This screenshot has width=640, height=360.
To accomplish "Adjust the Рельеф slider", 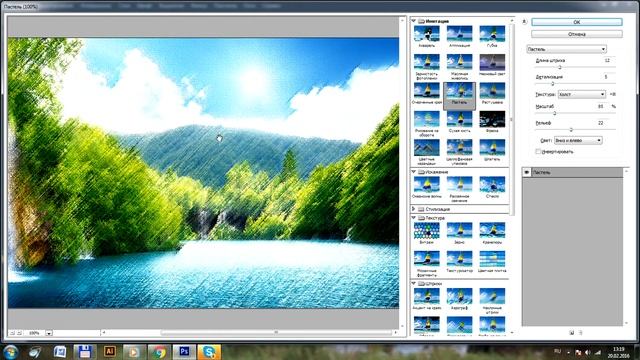I will coord(571,129).
